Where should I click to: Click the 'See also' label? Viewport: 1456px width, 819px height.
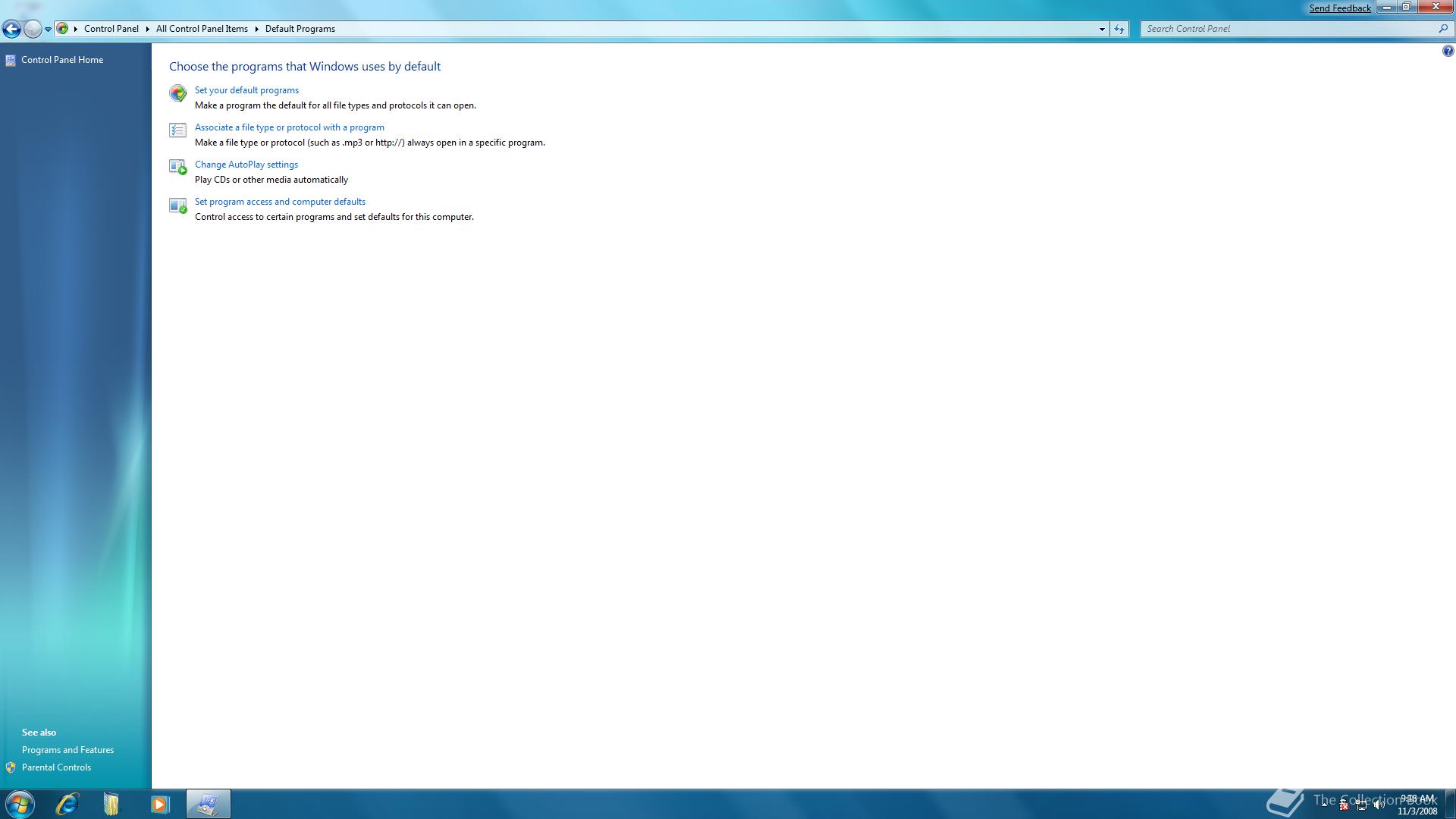(39, 733)
